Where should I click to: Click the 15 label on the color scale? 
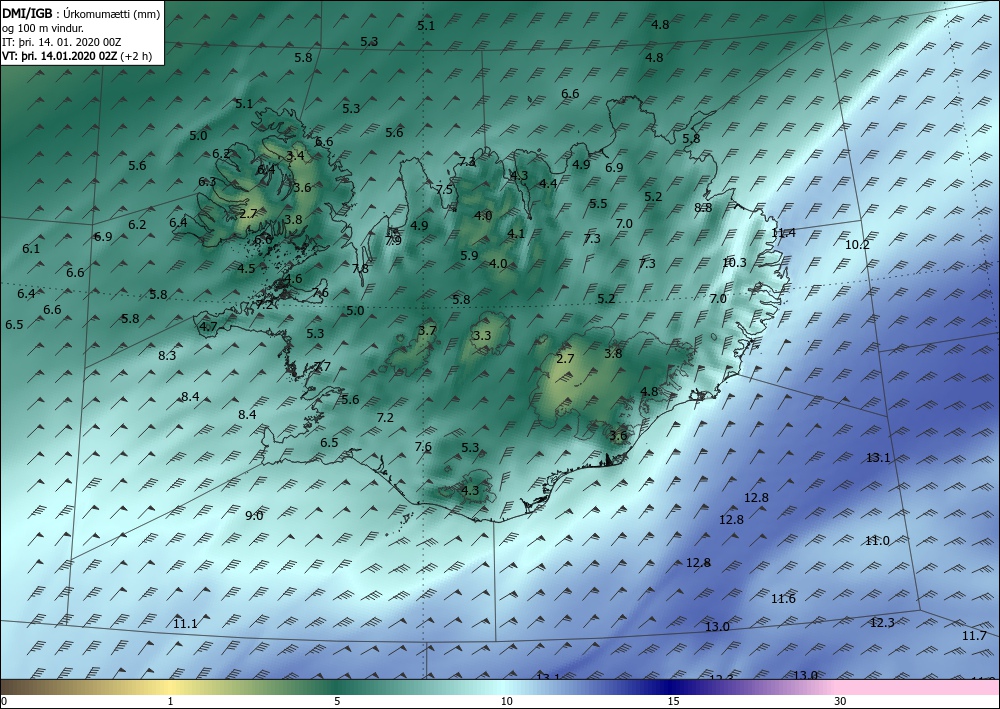pos(673,701)
